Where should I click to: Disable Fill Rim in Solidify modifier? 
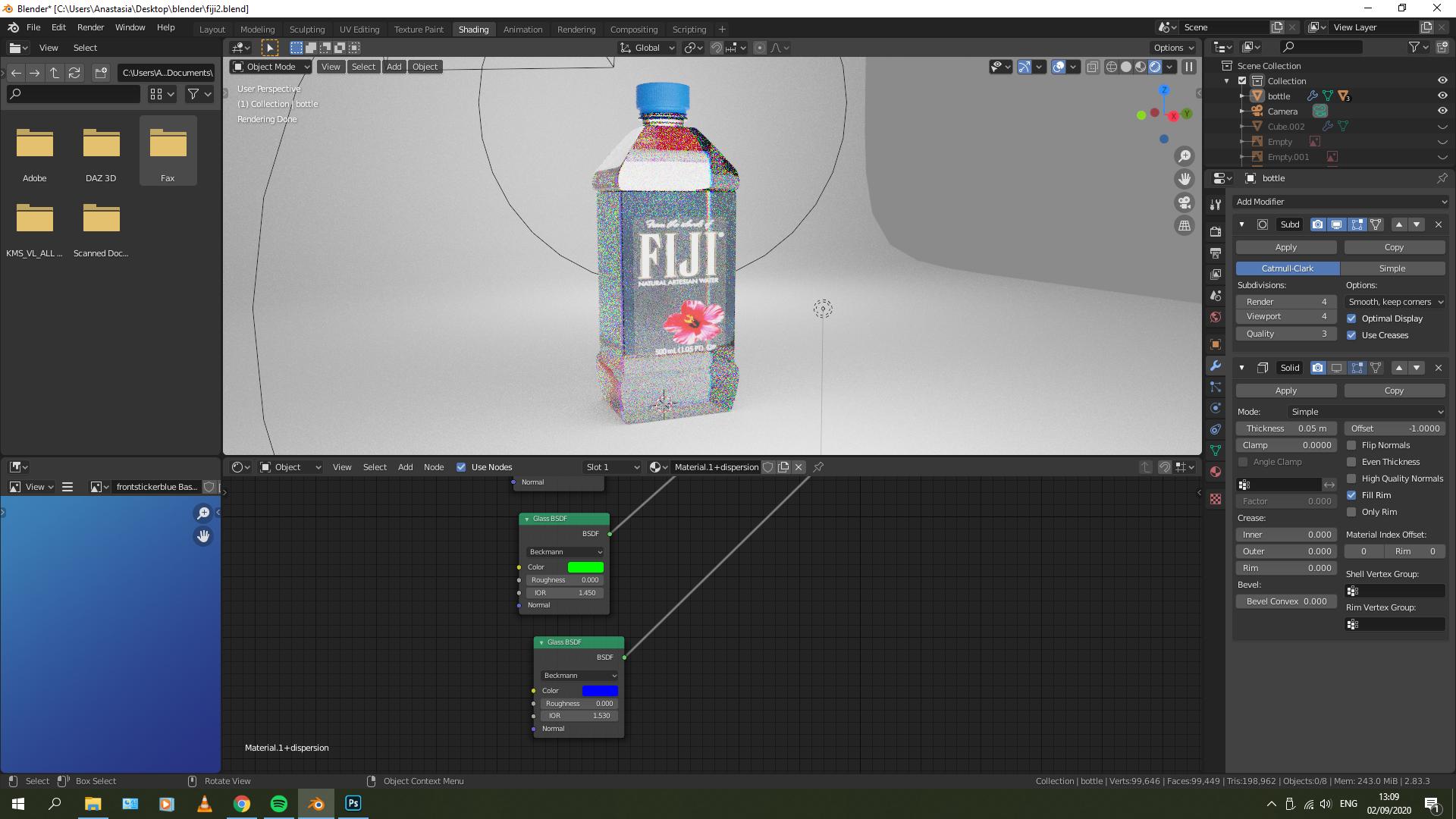[x=1351, y=495]
